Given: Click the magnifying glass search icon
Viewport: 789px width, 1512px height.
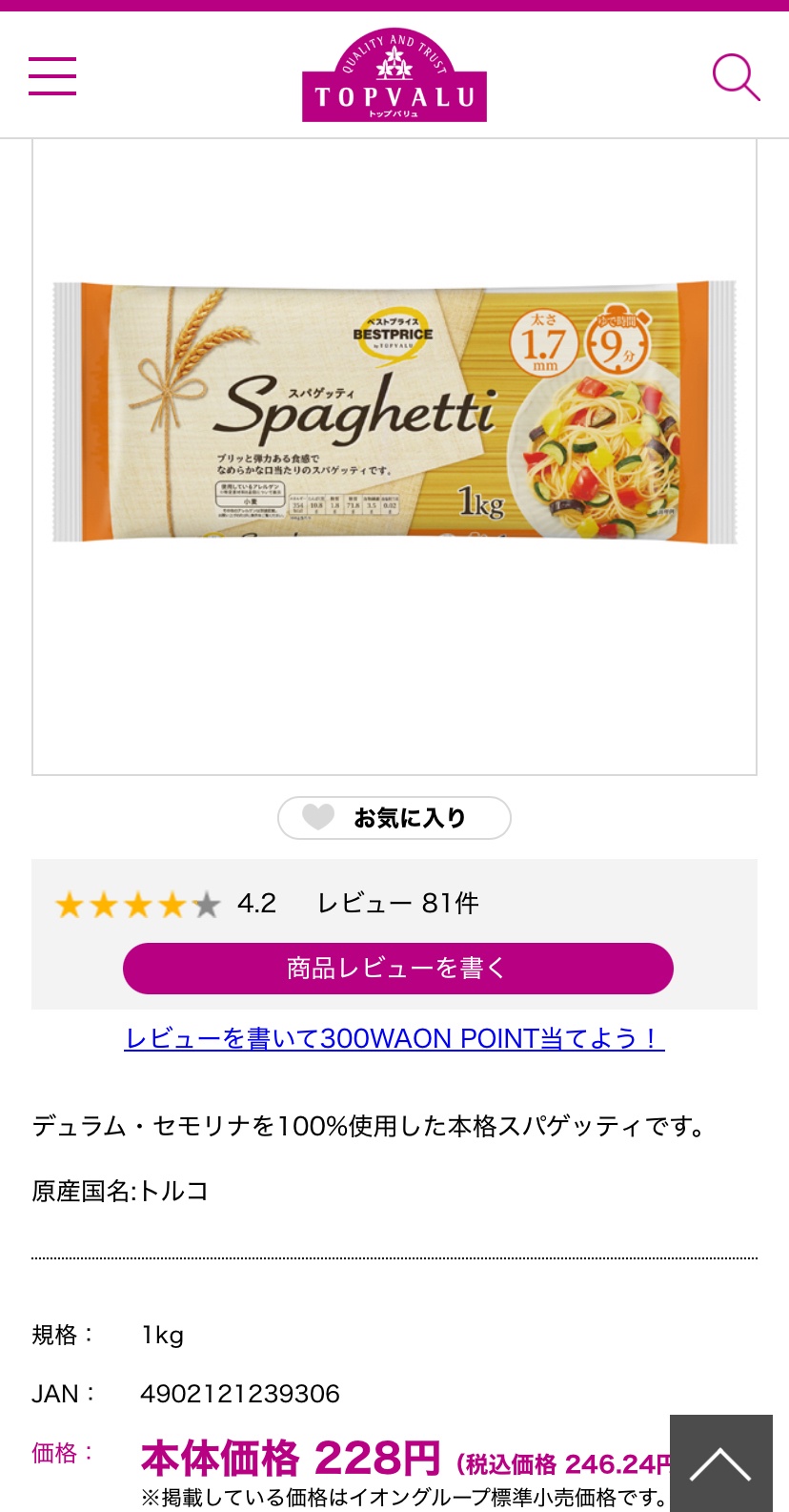Looking at the screenshot, I should coord(736,76).
